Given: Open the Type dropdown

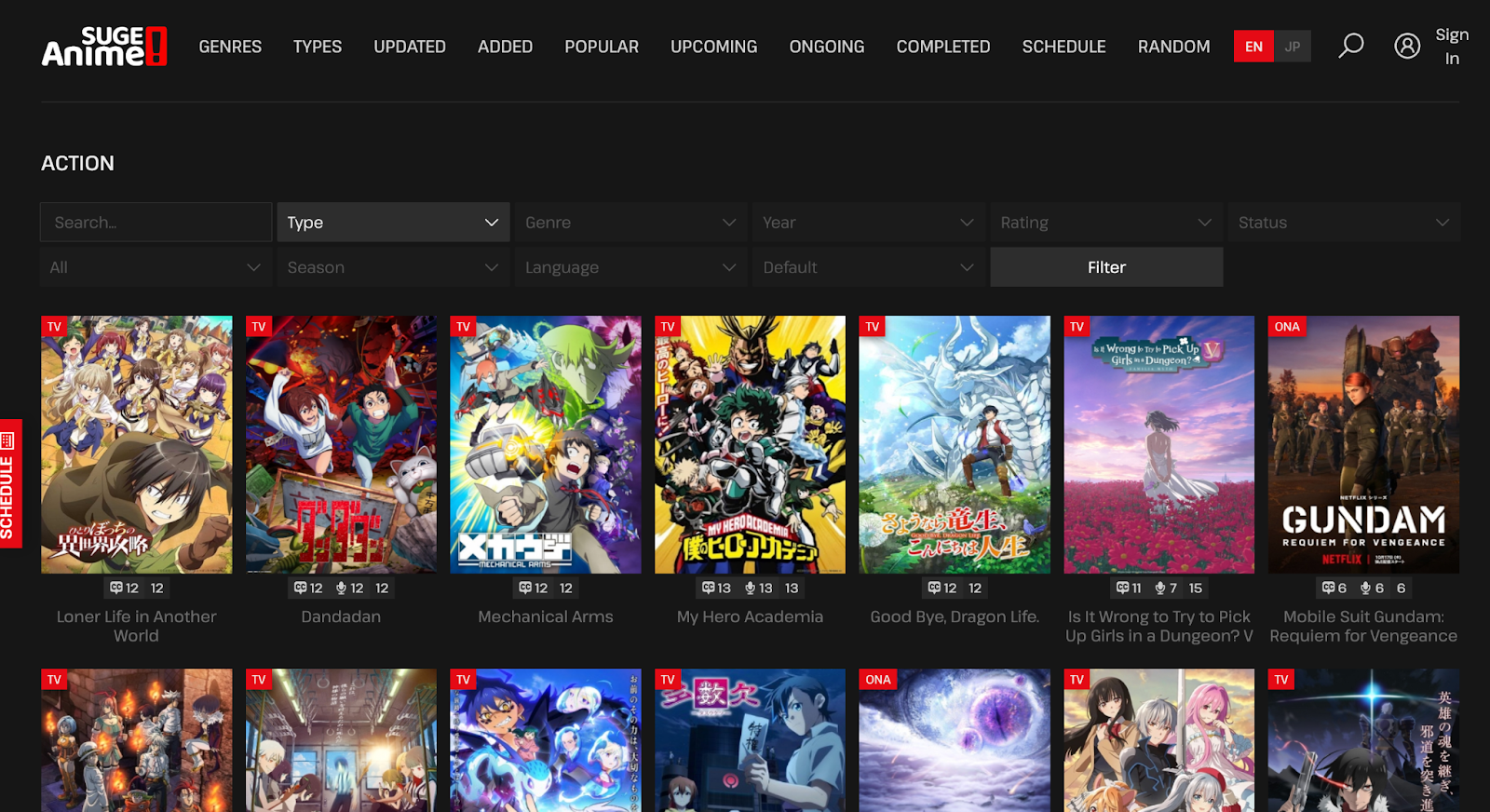Looking at the screenshot, I should tap(393, 223).
